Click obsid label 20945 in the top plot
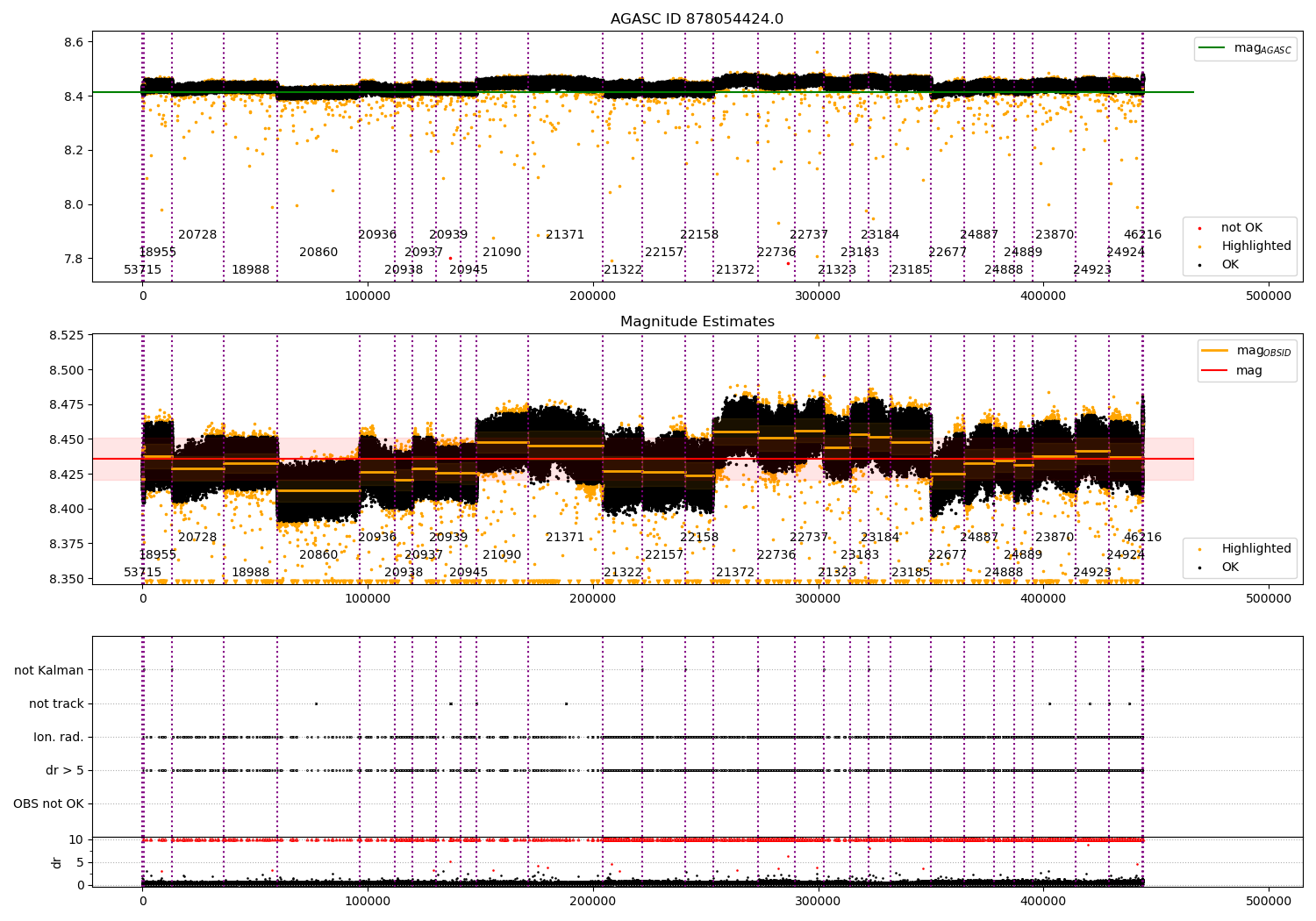The height and width of the screenshot is (921, 1316). [x=468, y=269]
